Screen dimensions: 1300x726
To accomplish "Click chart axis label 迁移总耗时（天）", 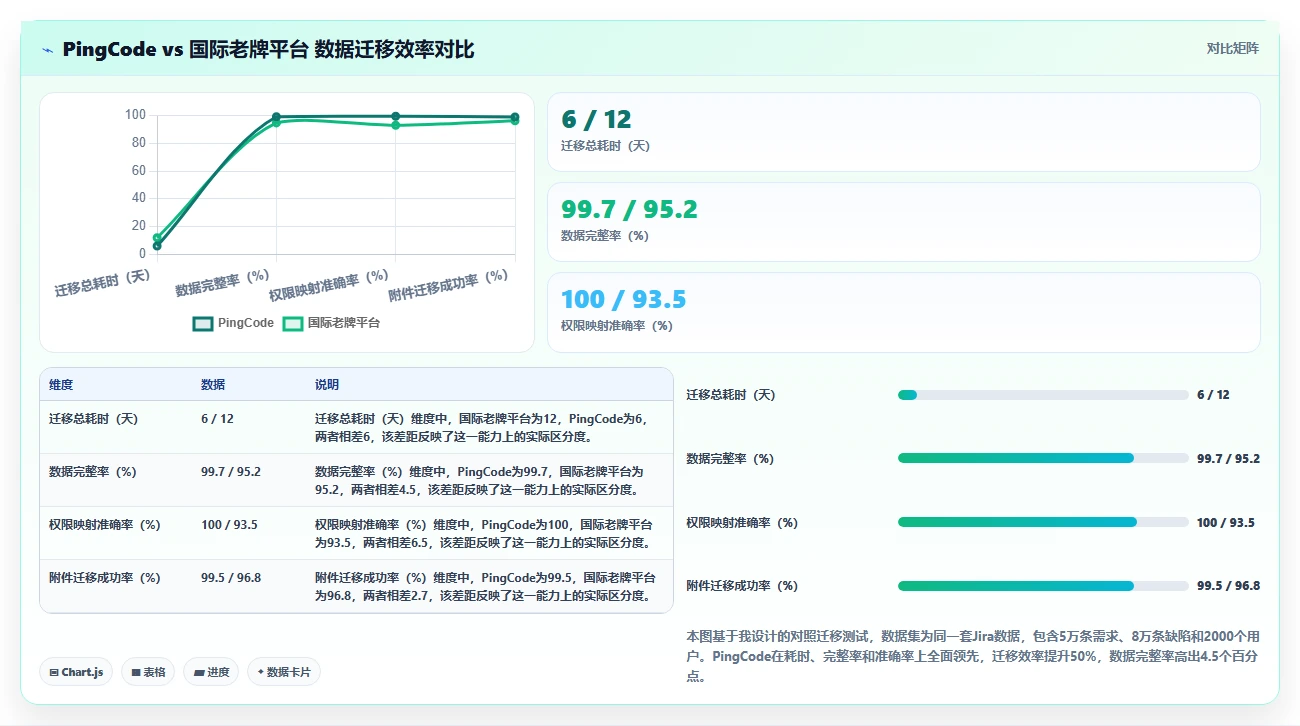I will [x=103, y=283].
